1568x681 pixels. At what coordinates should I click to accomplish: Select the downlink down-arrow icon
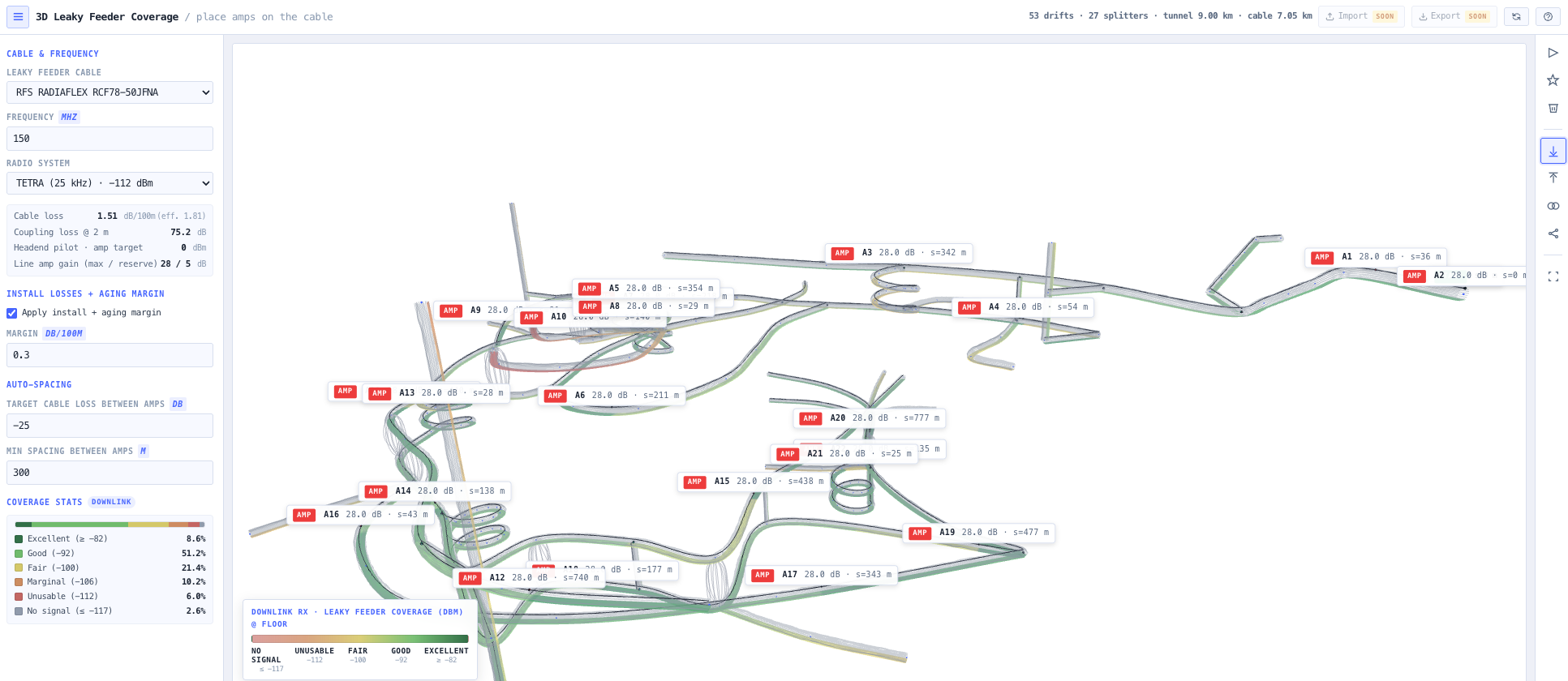point(1553,151)
